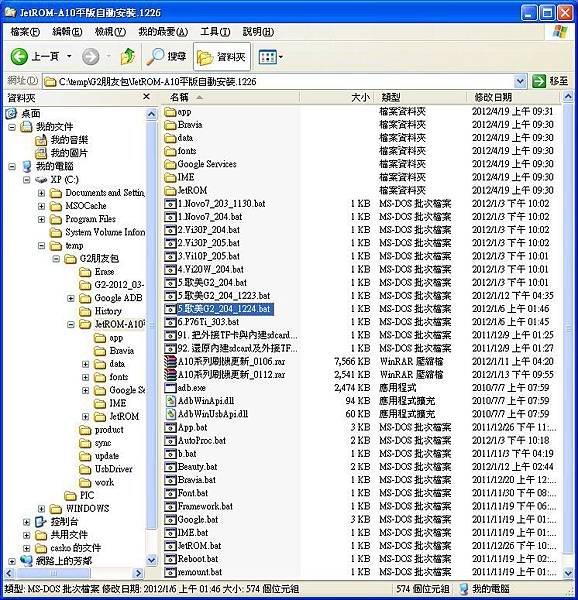Click the 移至 go button
Viewport: 578px width, 600px height.
tap(550, 81)
